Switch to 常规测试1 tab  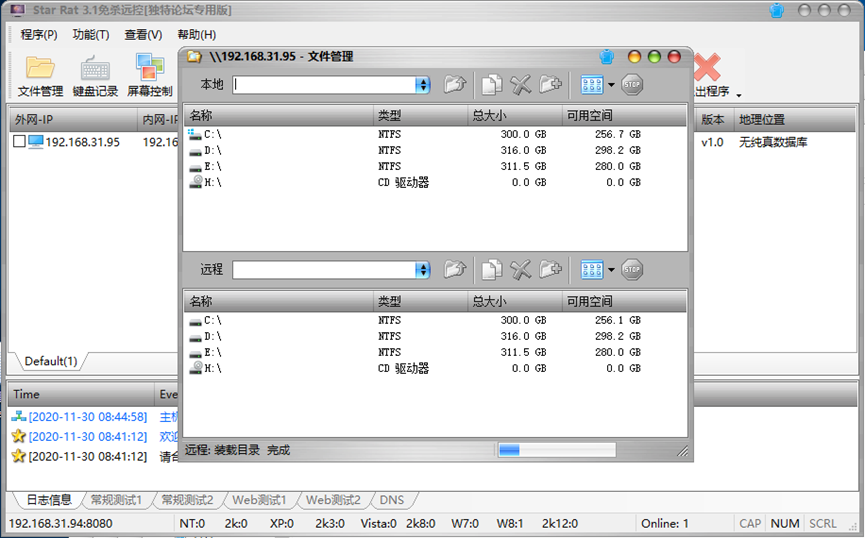coord(116,500)
